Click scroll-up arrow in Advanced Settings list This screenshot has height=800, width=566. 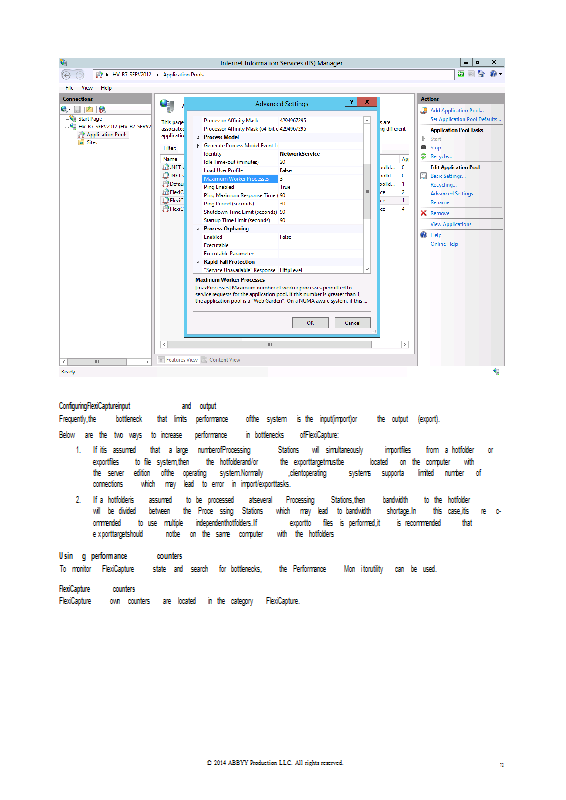tap(367, 120)
